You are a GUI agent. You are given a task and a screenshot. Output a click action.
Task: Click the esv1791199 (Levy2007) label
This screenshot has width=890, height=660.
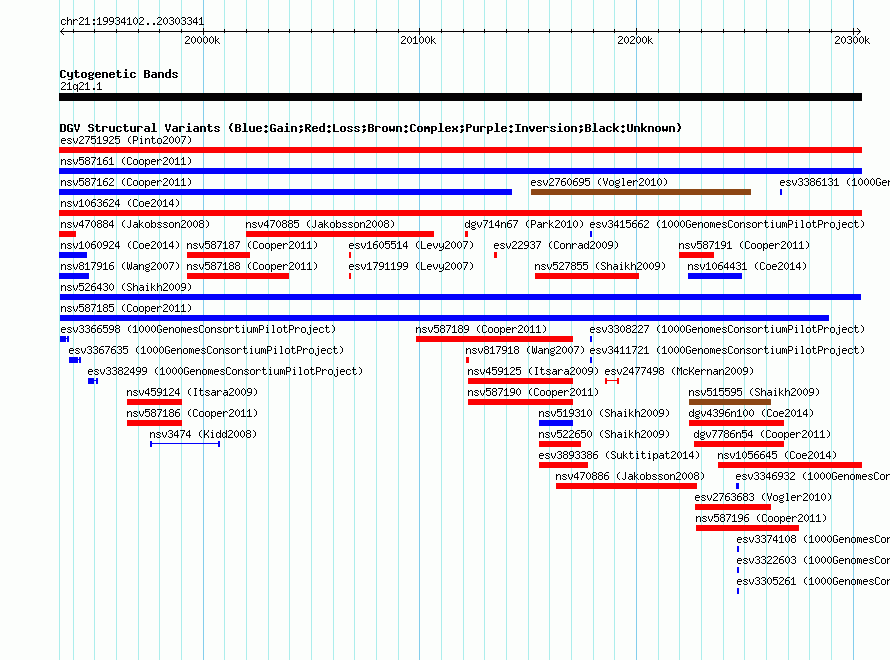coord(411,266)
